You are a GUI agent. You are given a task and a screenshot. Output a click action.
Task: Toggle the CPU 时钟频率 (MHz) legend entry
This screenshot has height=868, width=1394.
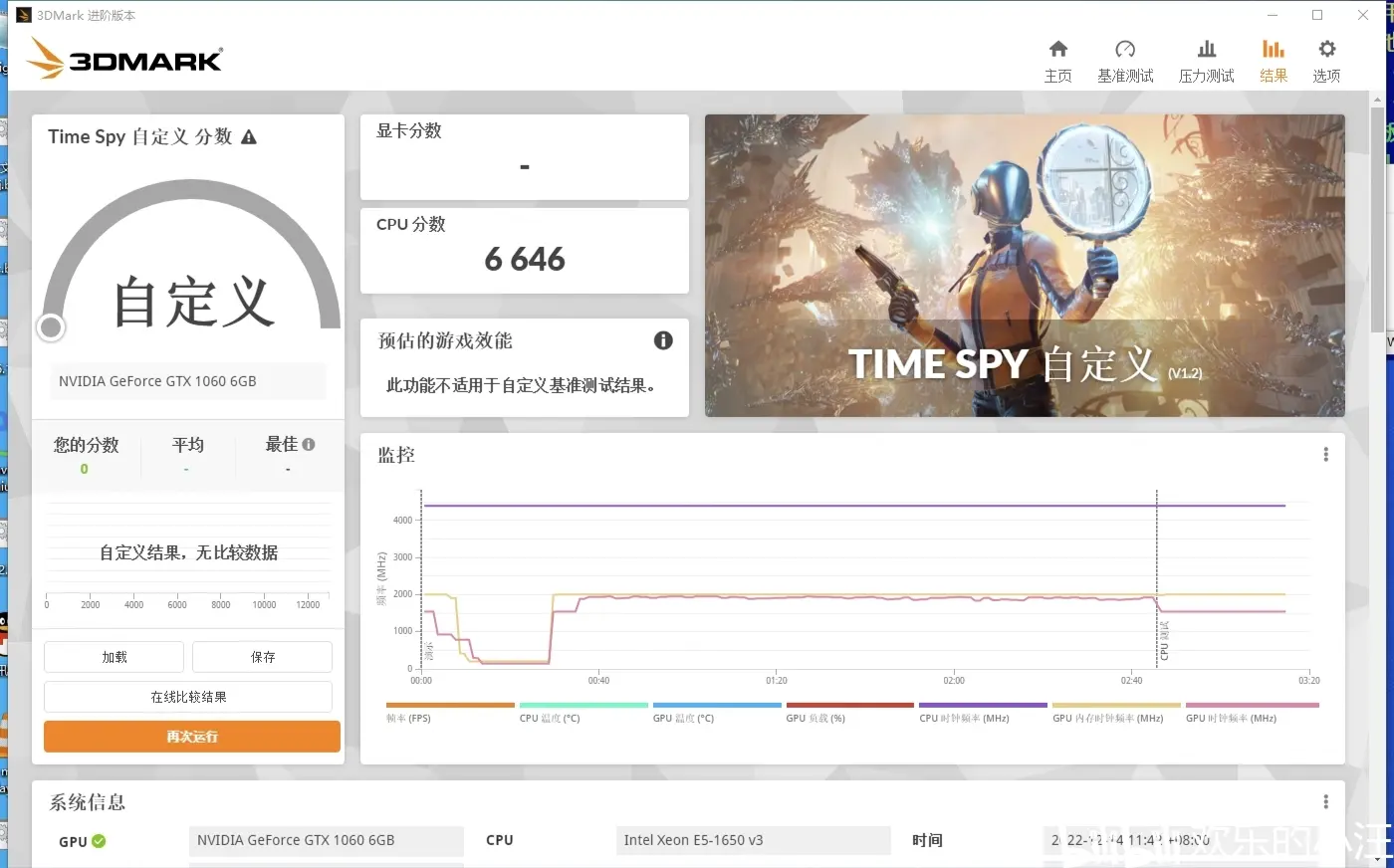pos(983,713)
